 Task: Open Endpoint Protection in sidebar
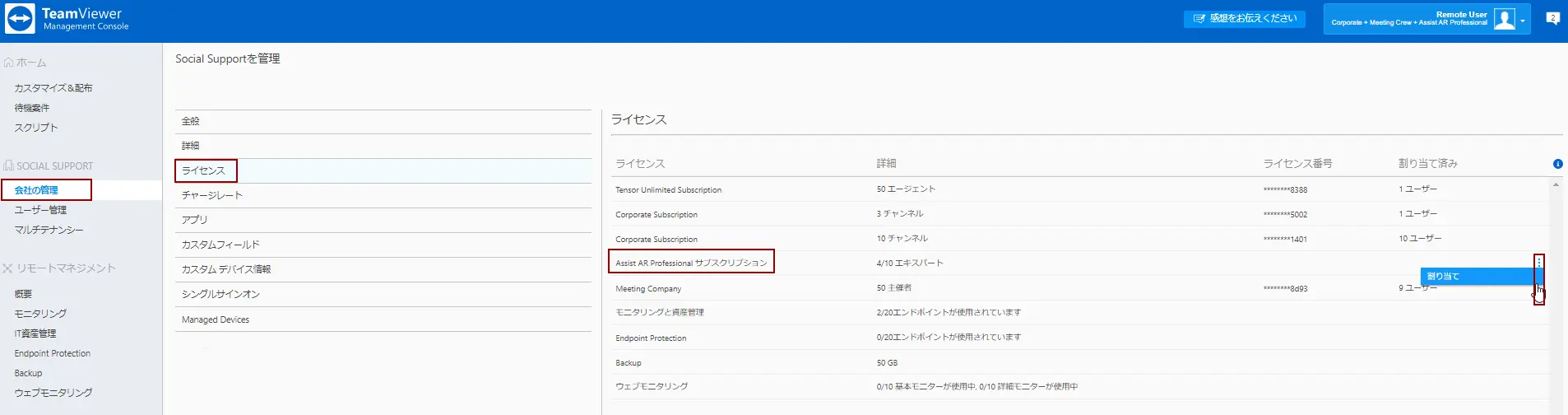53,353
